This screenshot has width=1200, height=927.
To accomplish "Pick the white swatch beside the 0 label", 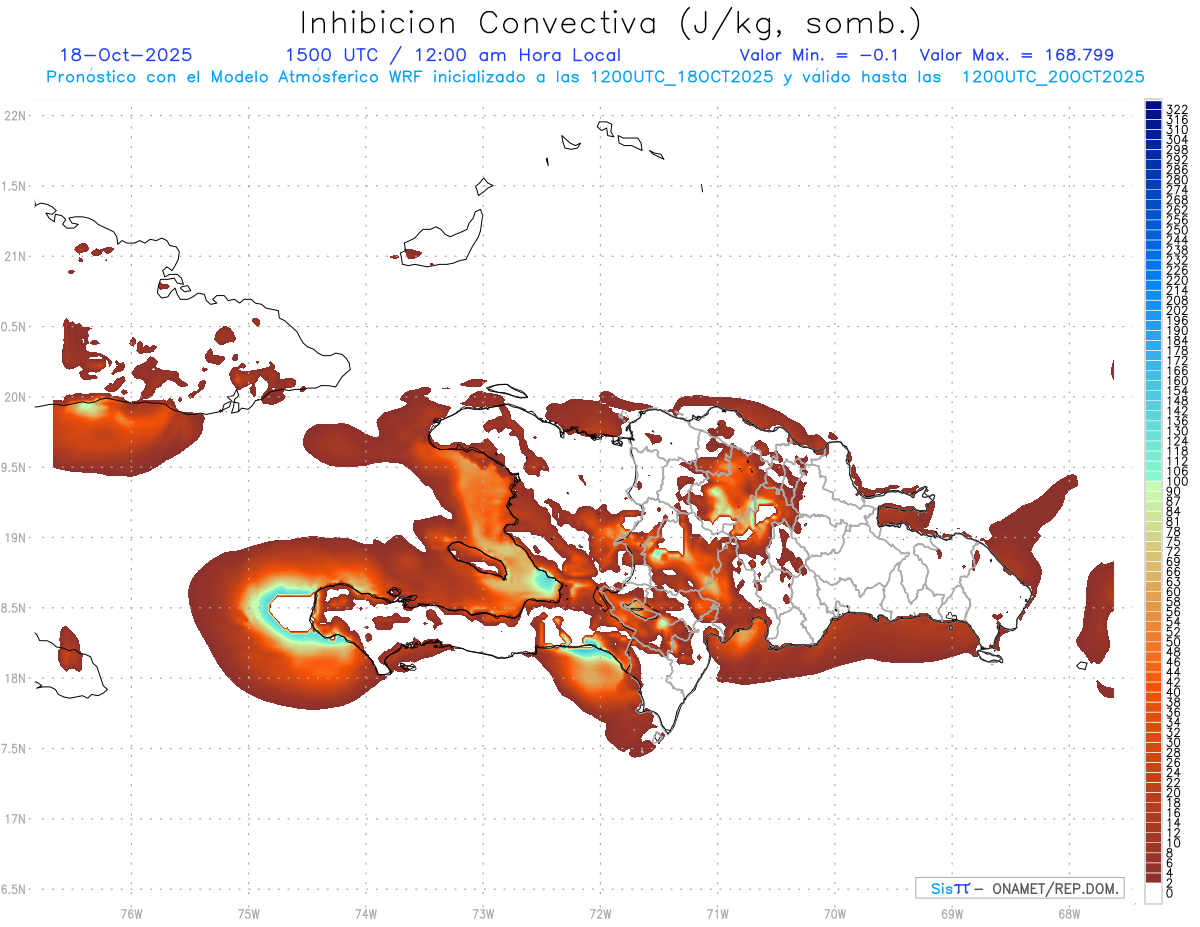I will pyautogui.click(x=1154, y=893).
